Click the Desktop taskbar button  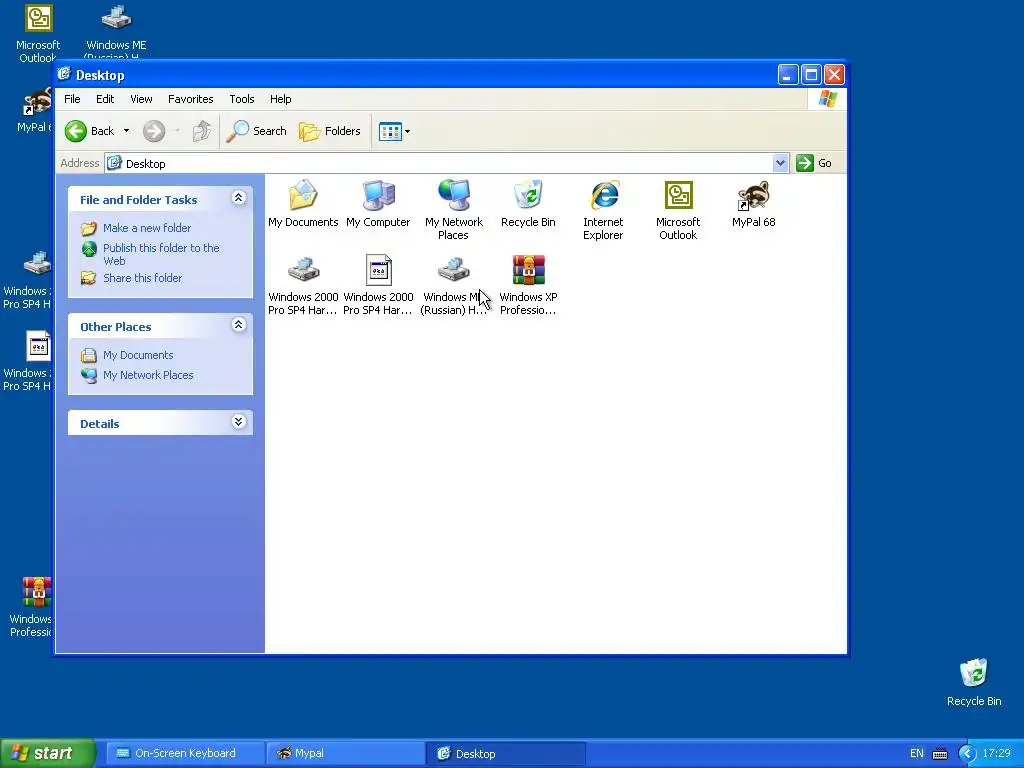click(506, 754)
